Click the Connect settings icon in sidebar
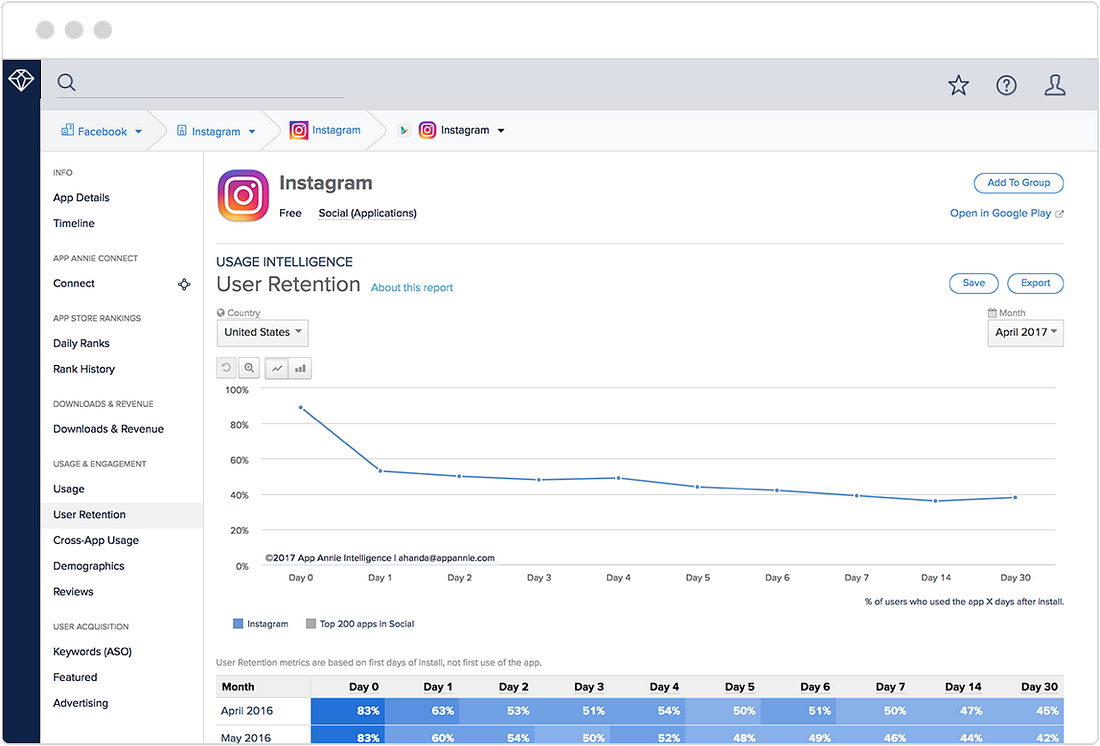The width and height of the screenshot is (1100, 746). pyautogui.click(x=184, y=284)
